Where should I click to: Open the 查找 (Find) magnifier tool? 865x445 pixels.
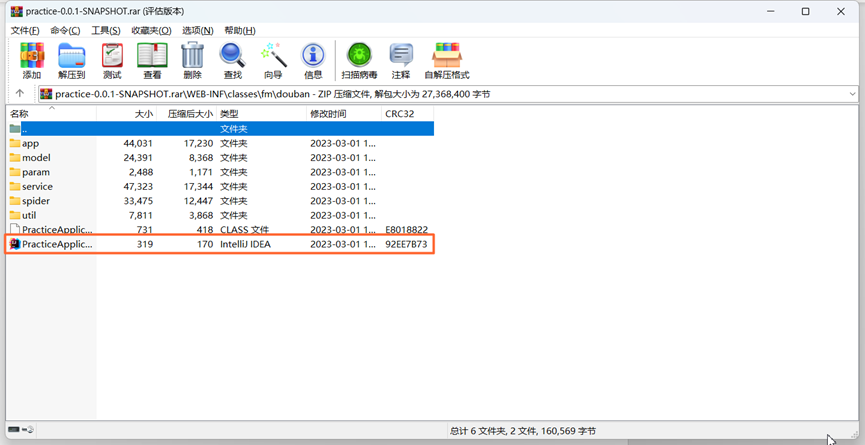tap(232, 60)
